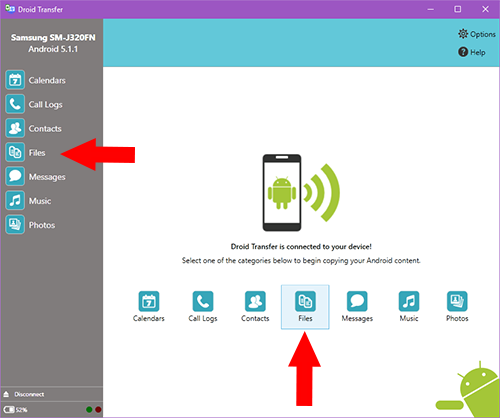Click the Disconnect eject icon
The width and height of the screenshot is (500, 418).
6,394
